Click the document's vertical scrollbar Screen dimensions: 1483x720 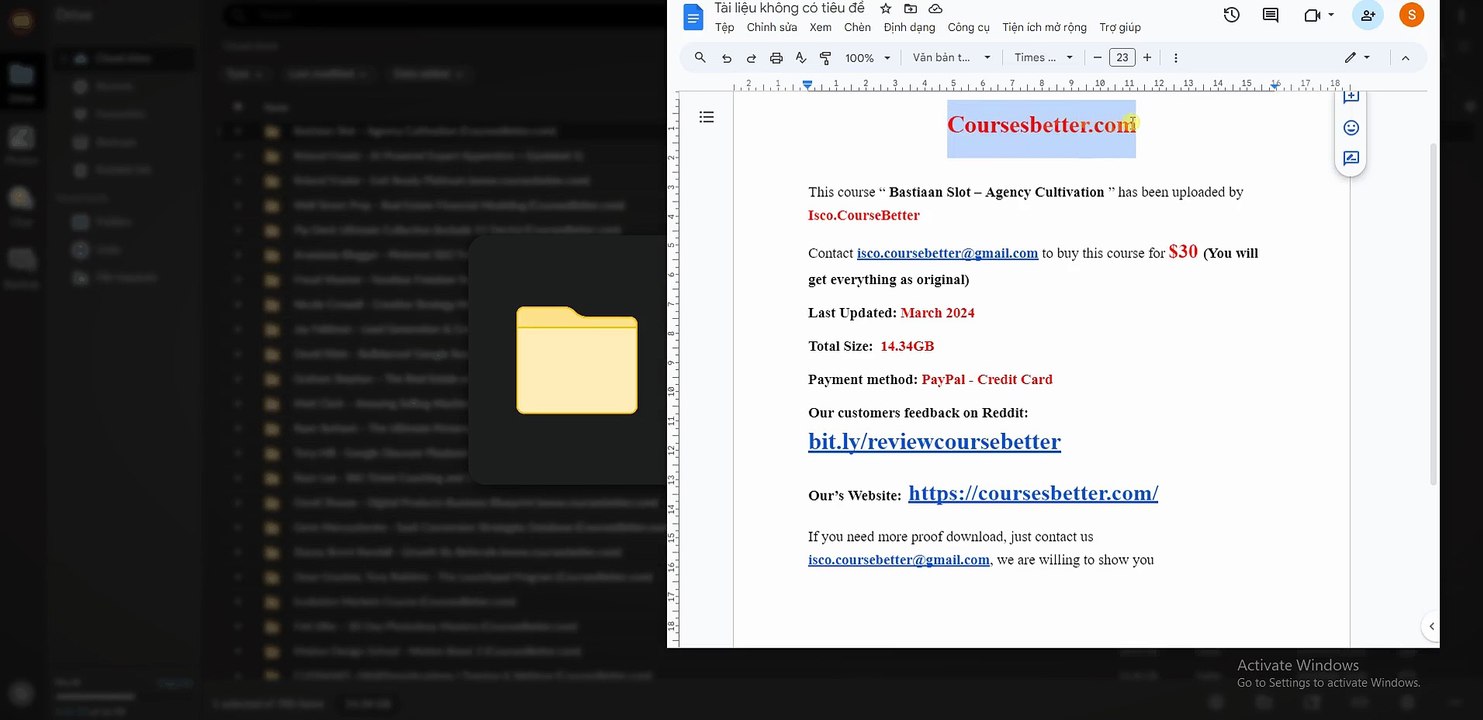pyautogui.click(x=1435, y=315)
